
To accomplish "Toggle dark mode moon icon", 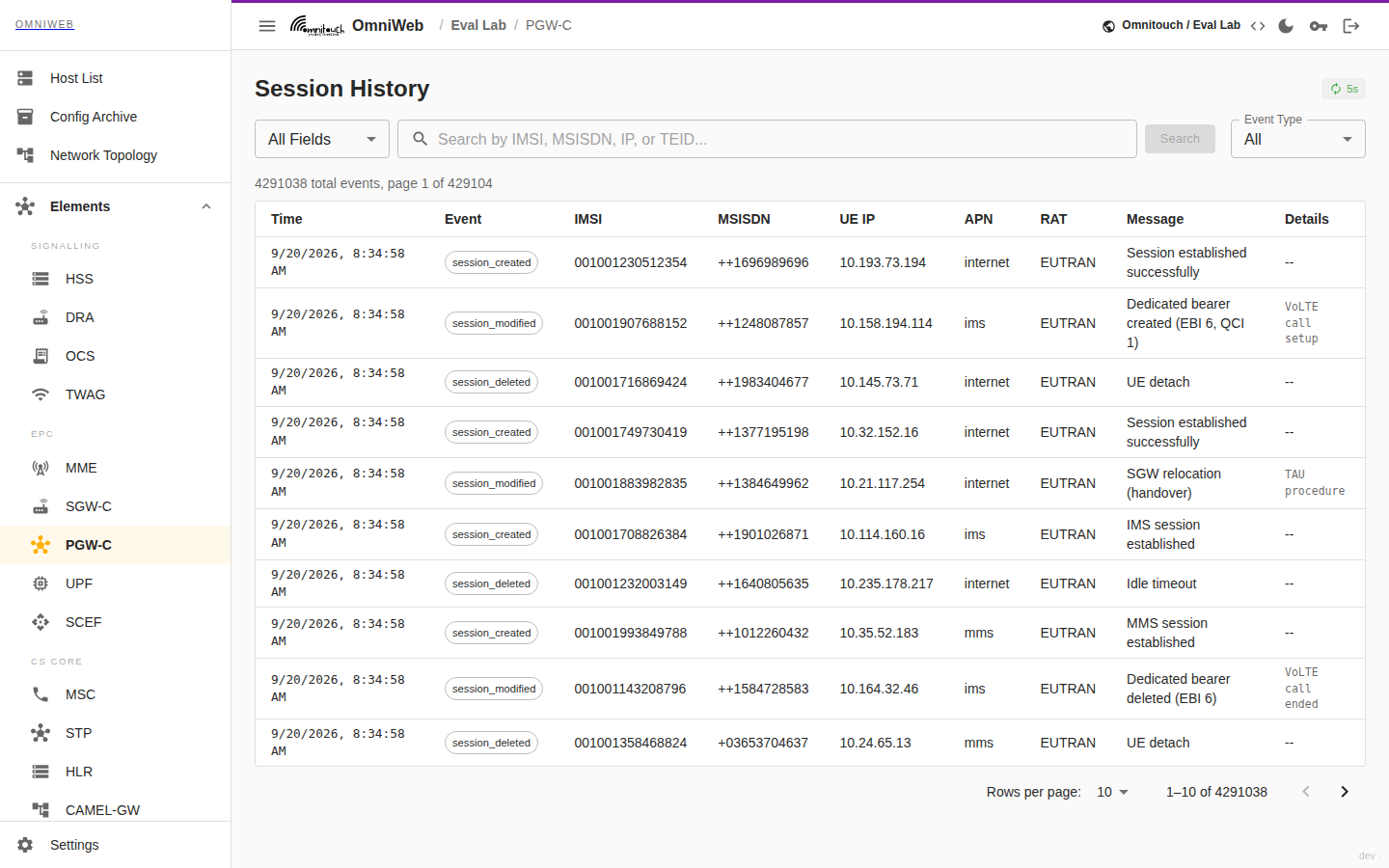I will tap(1286, 26).
